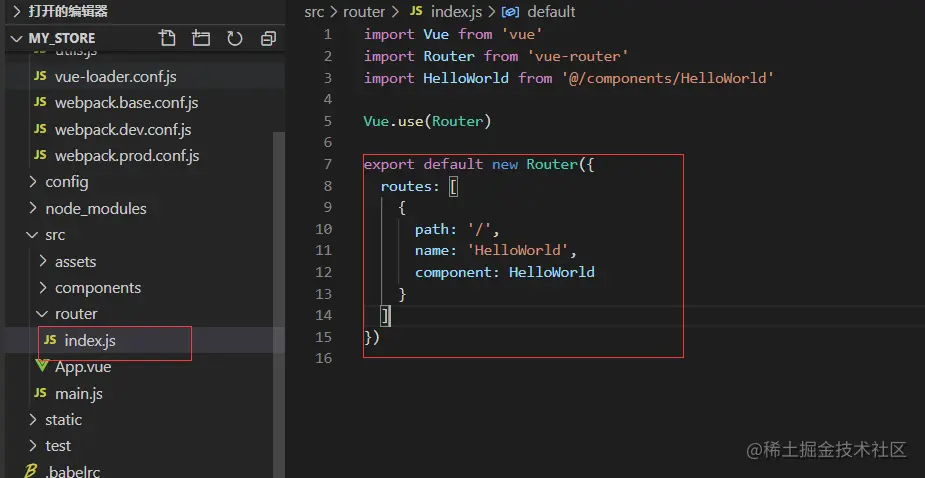This screenshot has height=478, width=925.
Task: Click Vue.use(Router) on line 5
Action: pos(428,121)
